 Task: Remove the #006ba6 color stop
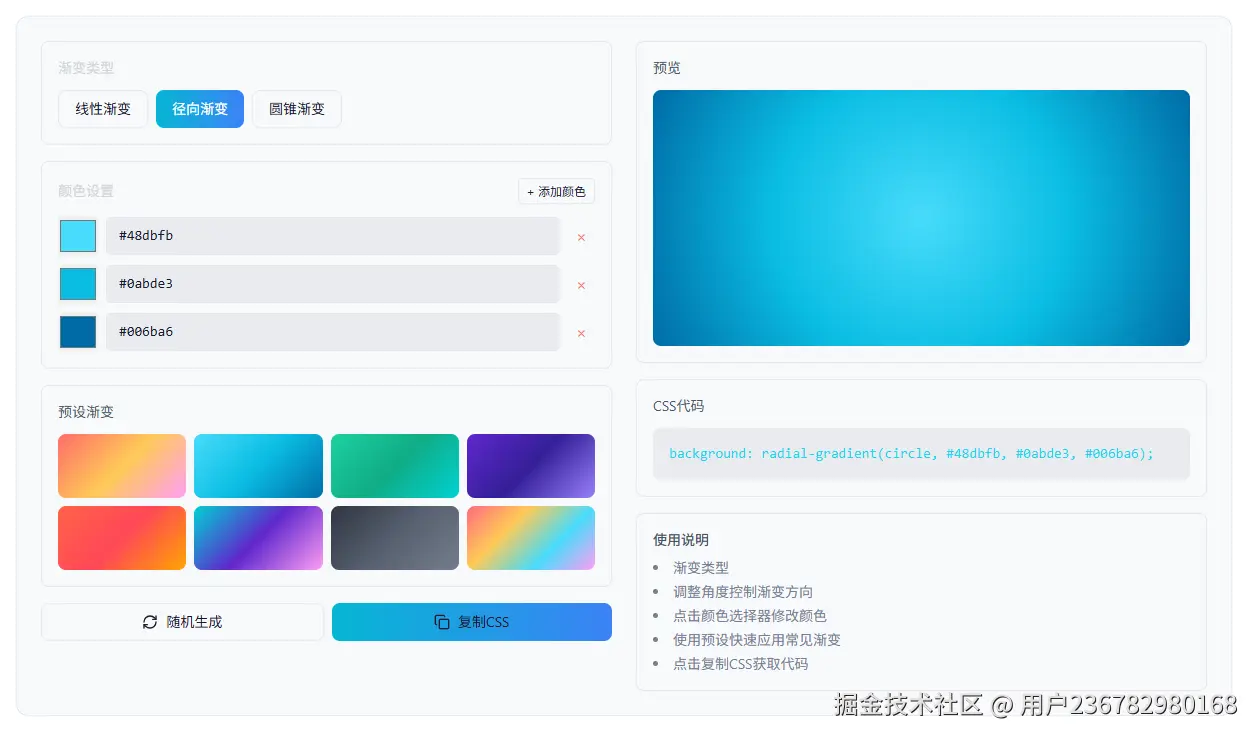click(581, 333)
